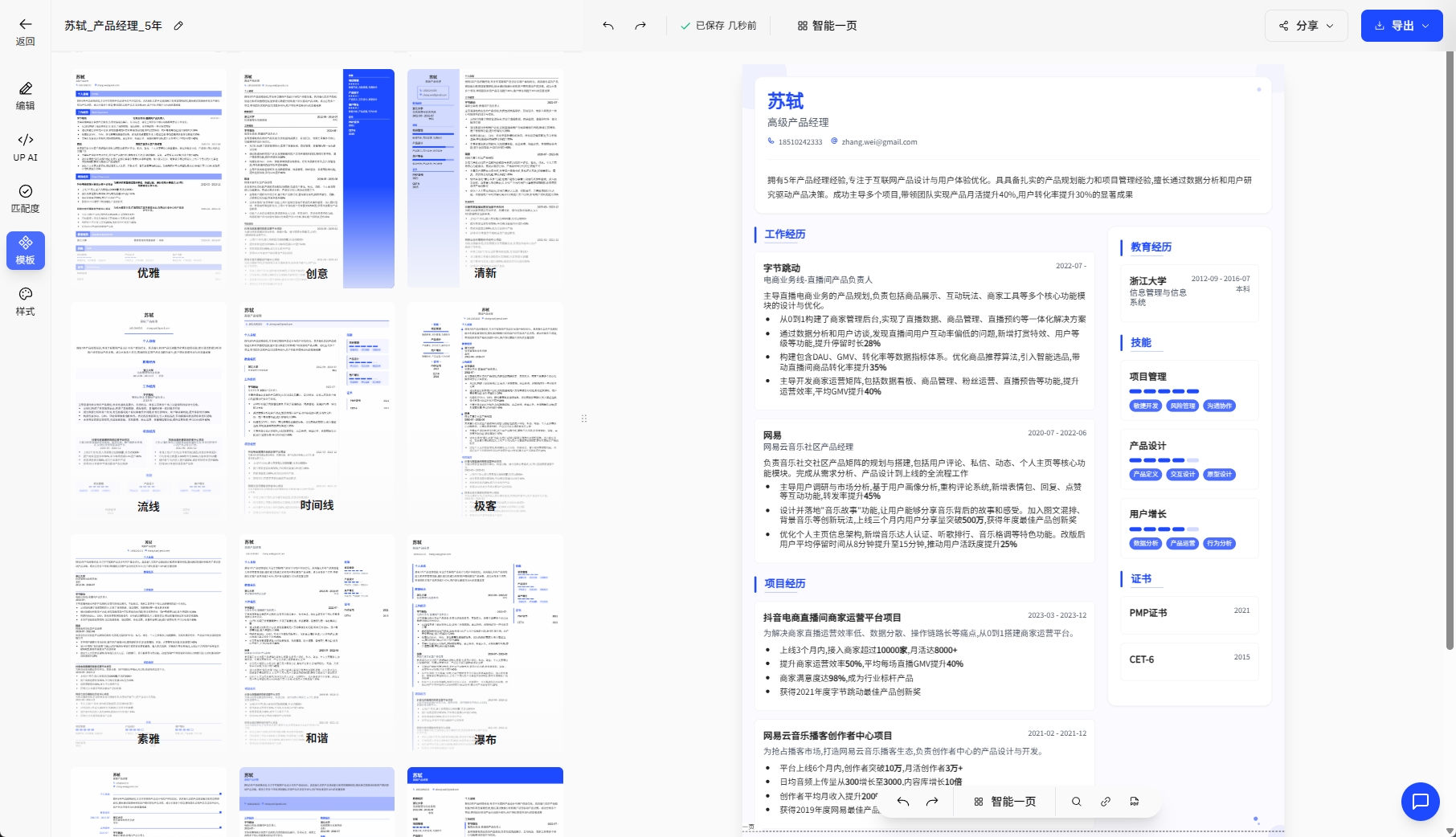Viewport: 1456px width, 837px height.
Task: Open the blue chat bubble support button
Action: pos(1420,801)
